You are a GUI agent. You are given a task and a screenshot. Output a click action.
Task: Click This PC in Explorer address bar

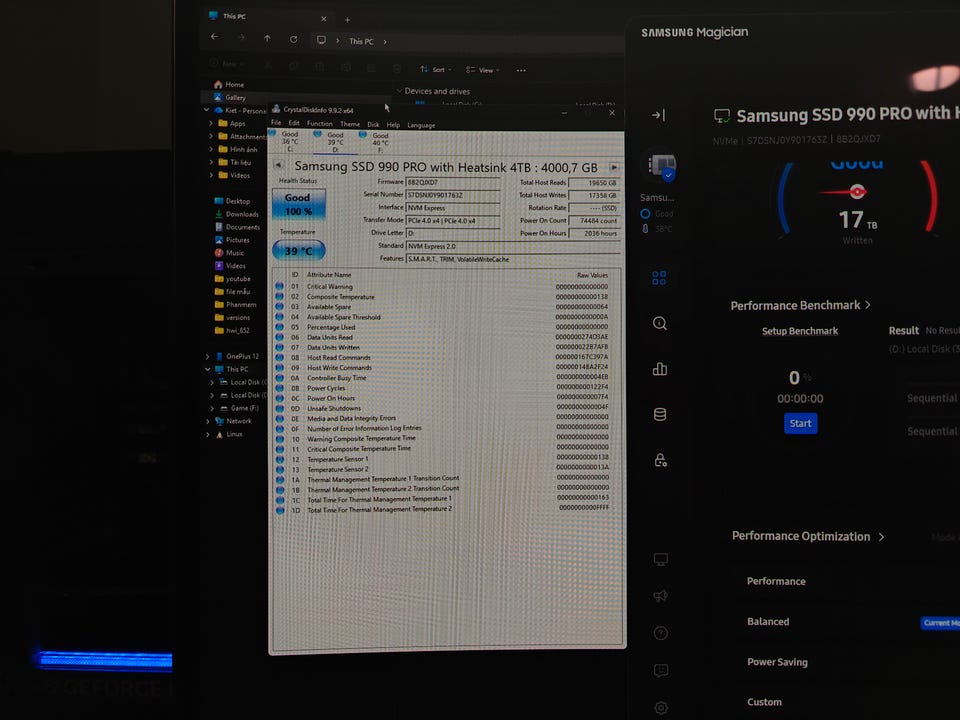click(x=361, y=41)
